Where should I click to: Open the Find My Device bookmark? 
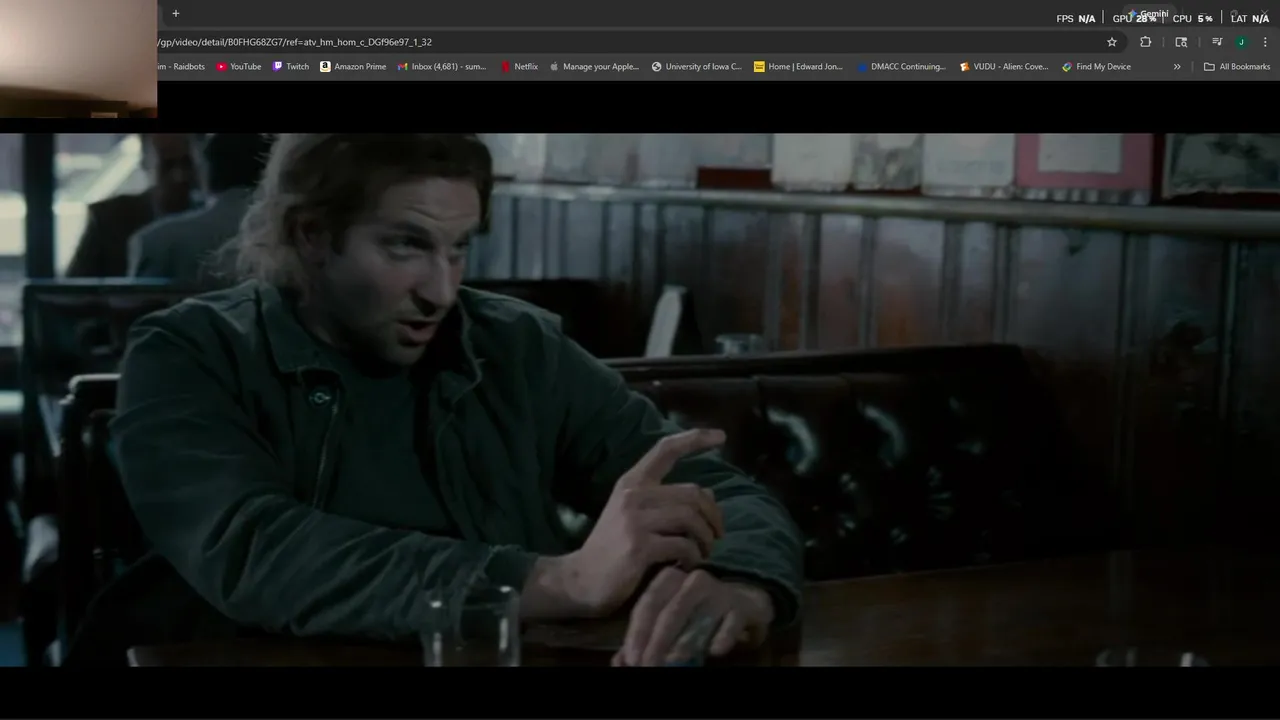click(1096, 67)
